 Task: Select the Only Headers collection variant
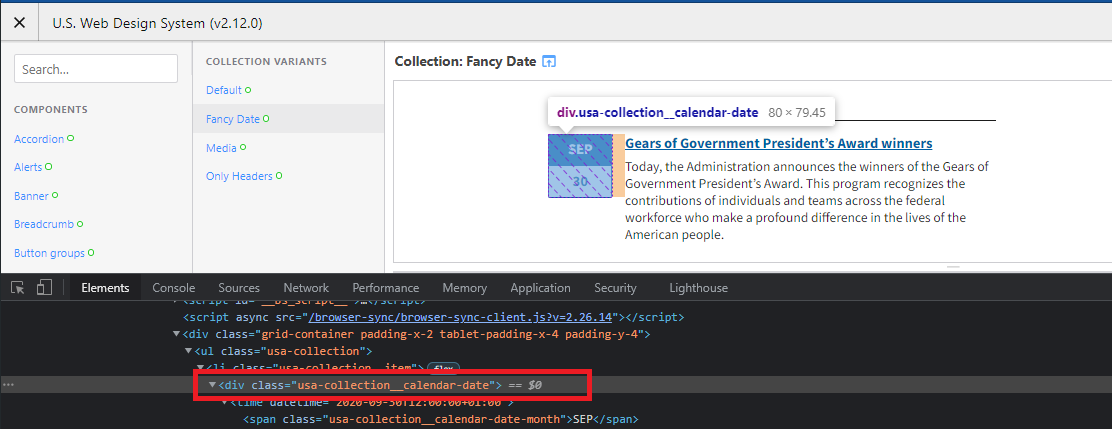(x=239, y=176)
